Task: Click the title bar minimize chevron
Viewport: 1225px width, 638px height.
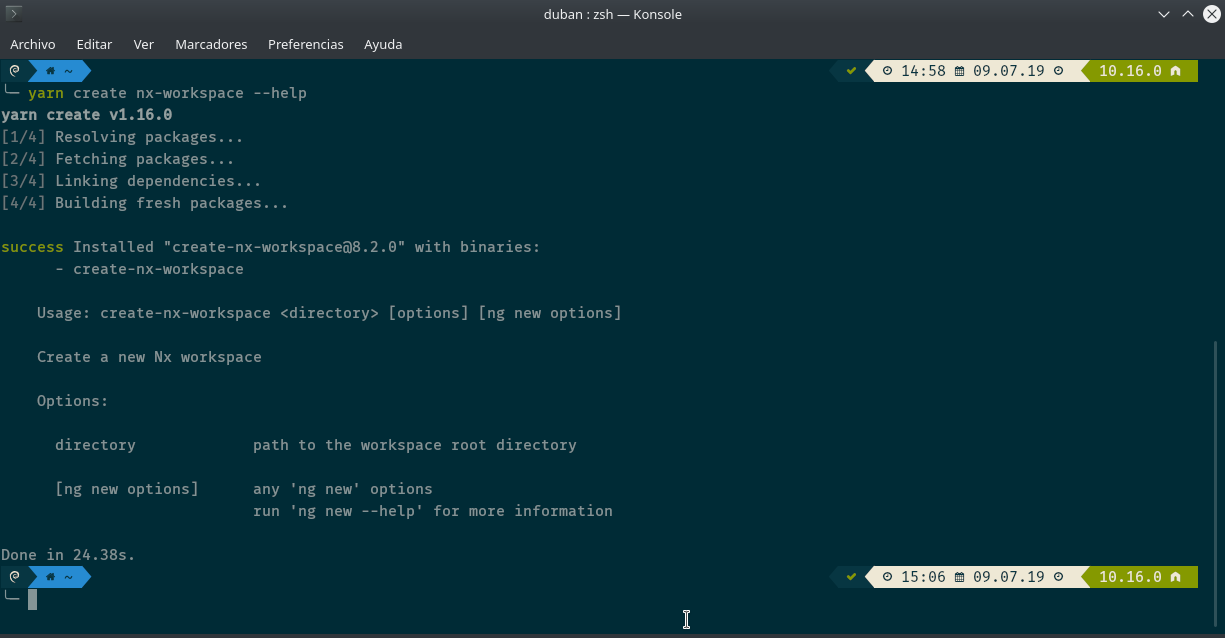Action: point(1164,14)
